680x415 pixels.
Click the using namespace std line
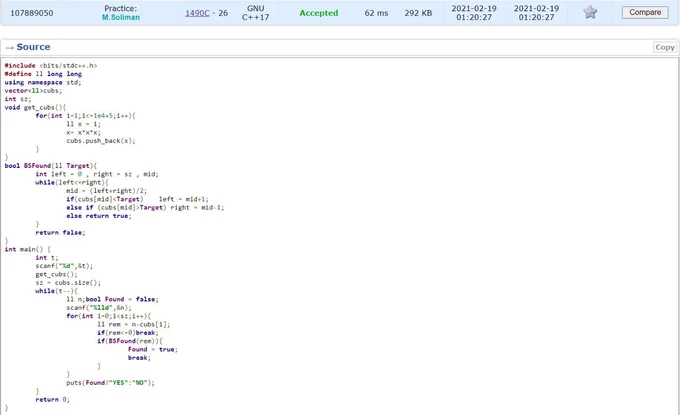(x=42, y=82)
